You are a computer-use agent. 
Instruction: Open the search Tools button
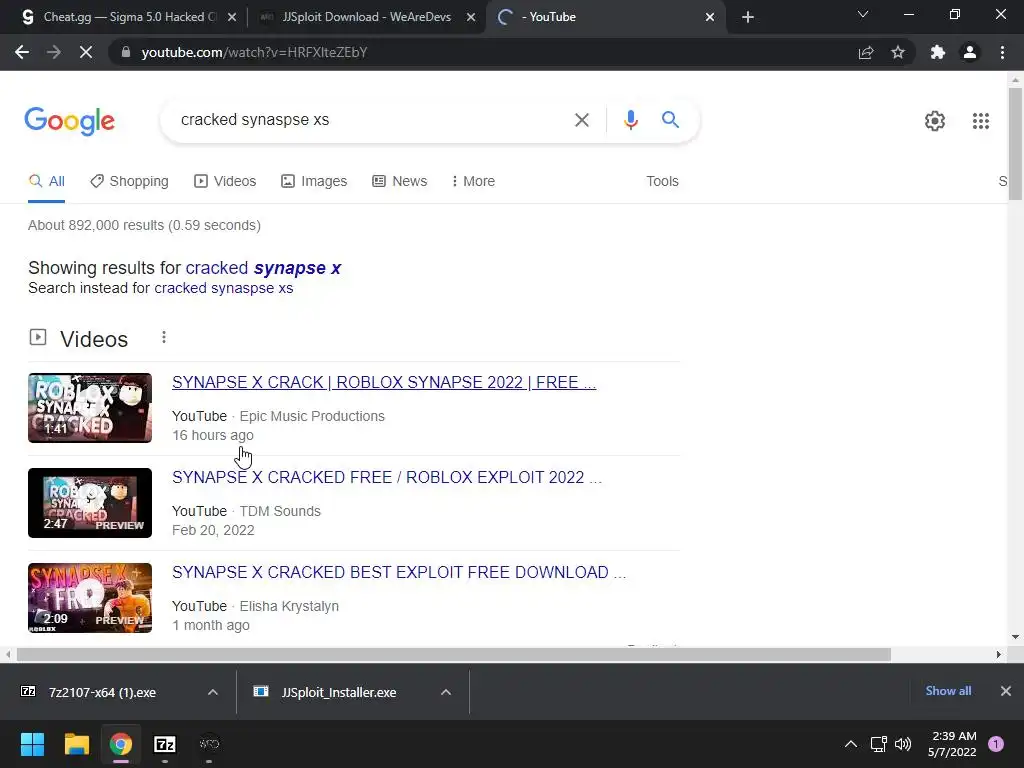(x=662, y=181)
